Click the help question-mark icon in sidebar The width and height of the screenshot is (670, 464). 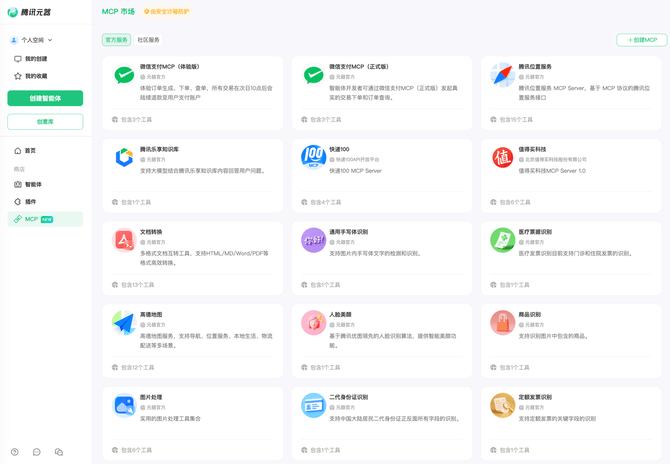point(15,452)
